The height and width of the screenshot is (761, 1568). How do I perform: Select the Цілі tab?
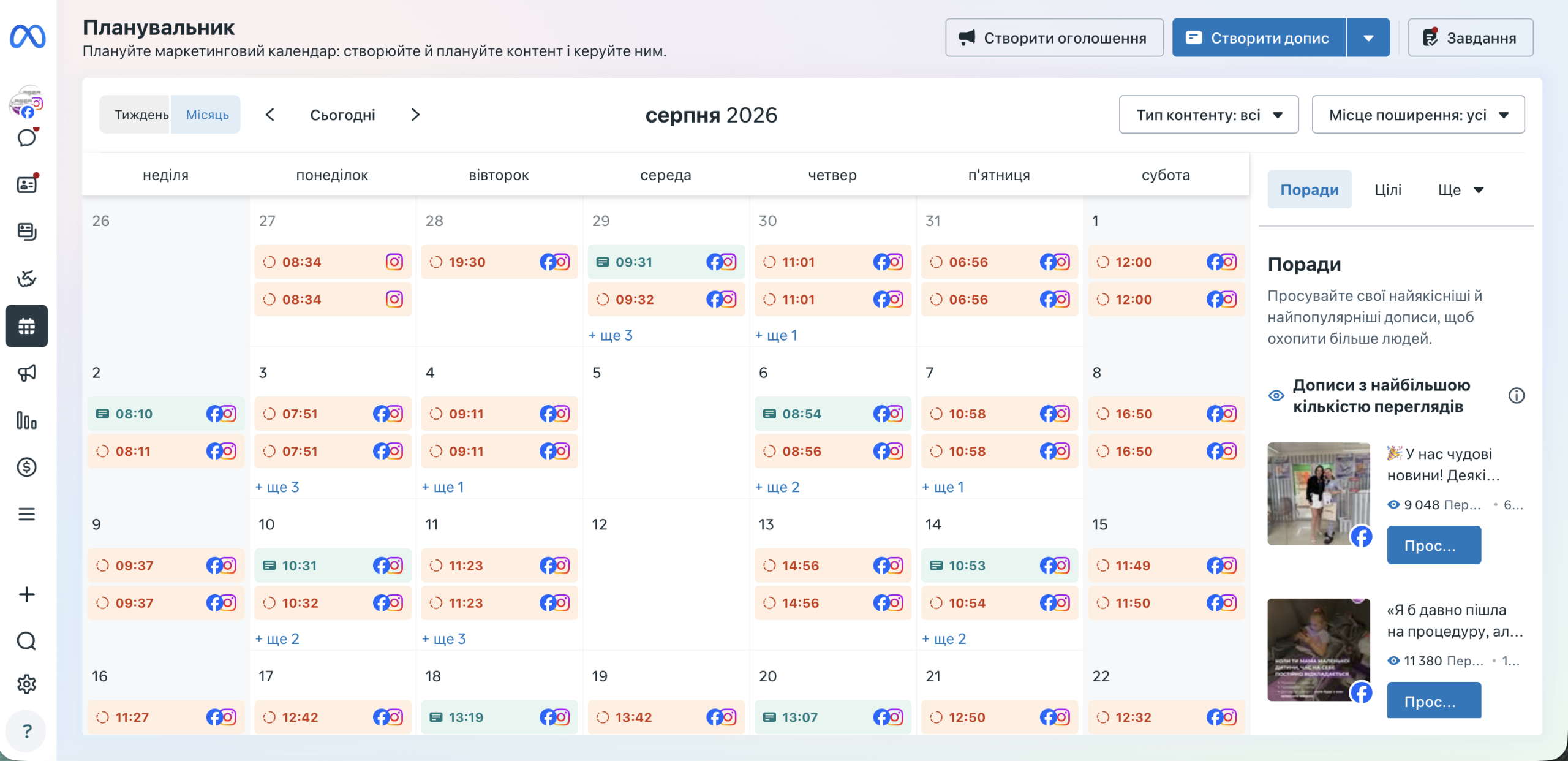pyautogui.click(x=1387, y=190)
